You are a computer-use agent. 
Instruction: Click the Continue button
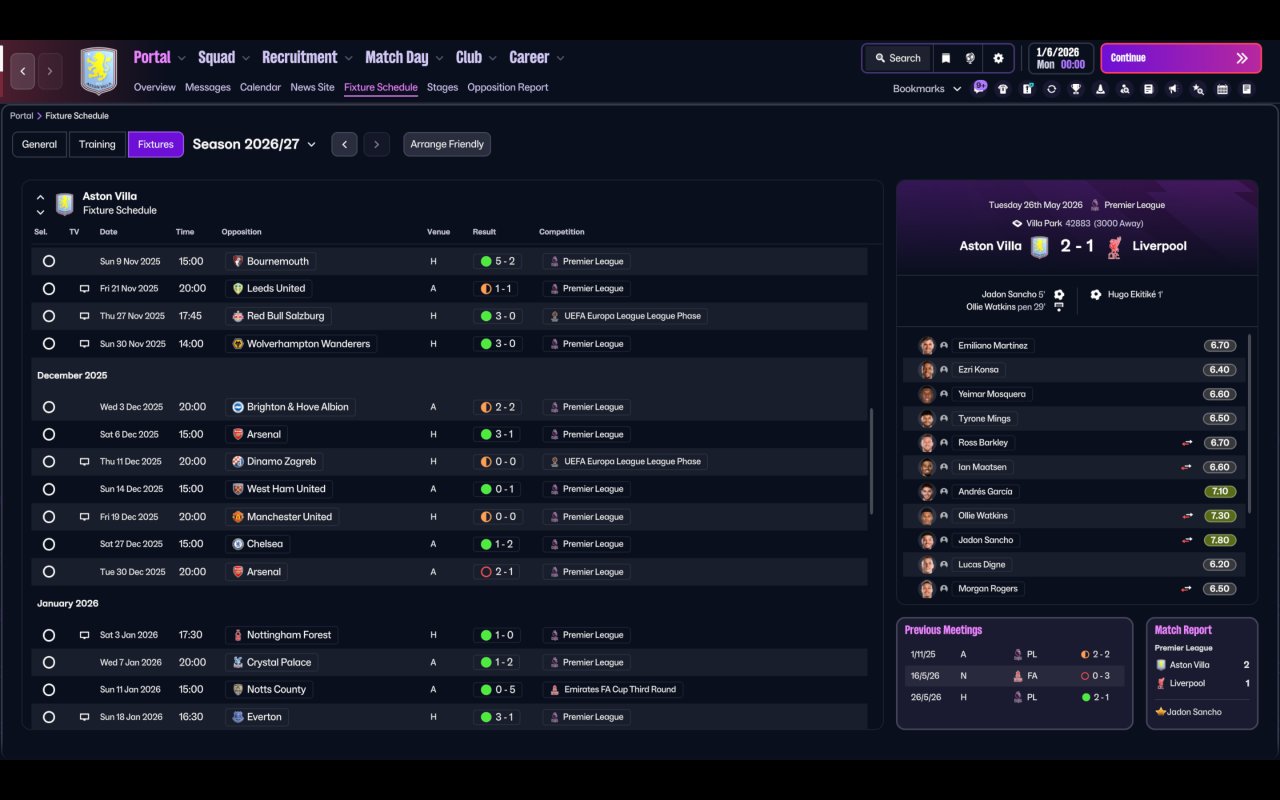(1179, 58)
